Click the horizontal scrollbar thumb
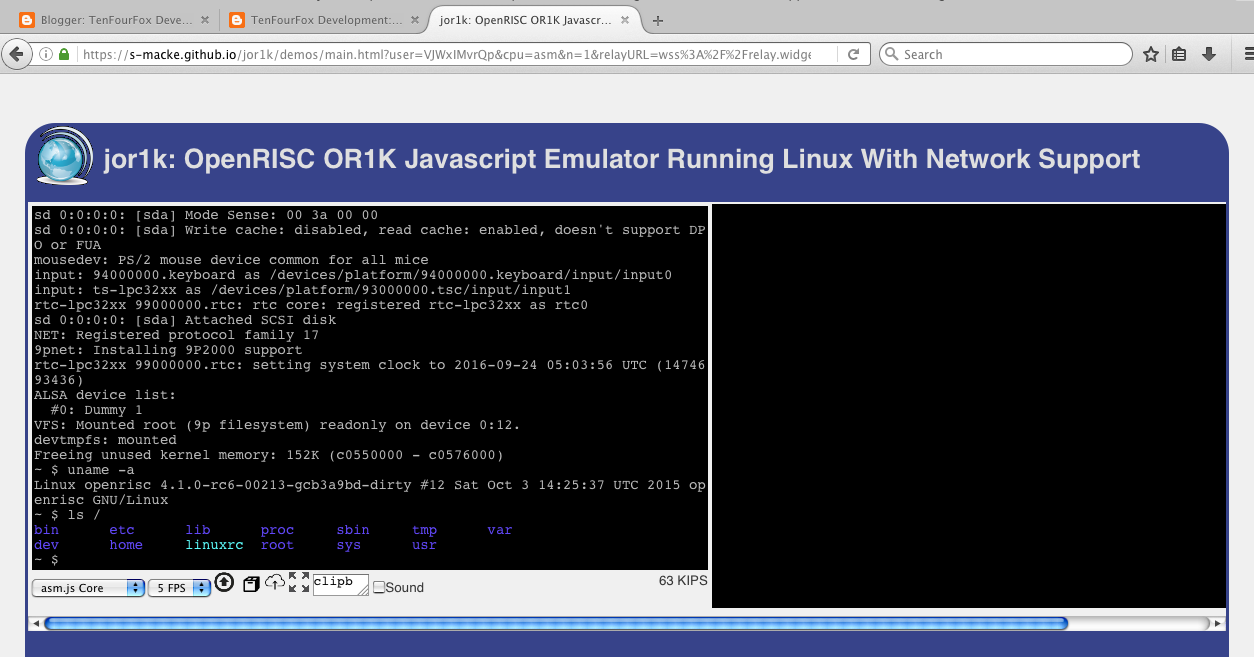1254x657 pixels. pyautogui.click(x=556, y=623)
